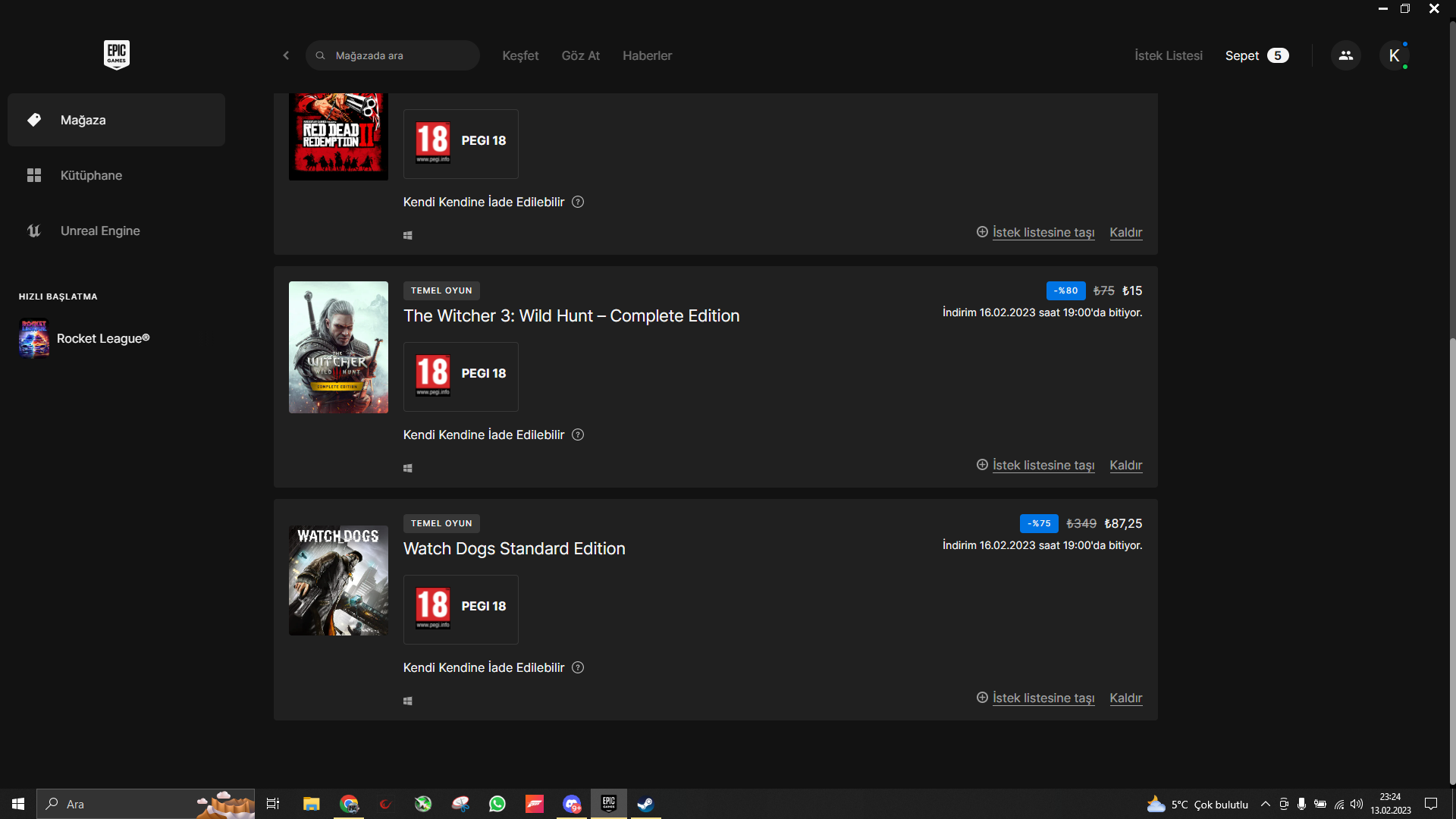Open Watch Dogs cover thumbnail
Image resolution: width=1456 pixels, height=819 pixels.
point(338,580)
